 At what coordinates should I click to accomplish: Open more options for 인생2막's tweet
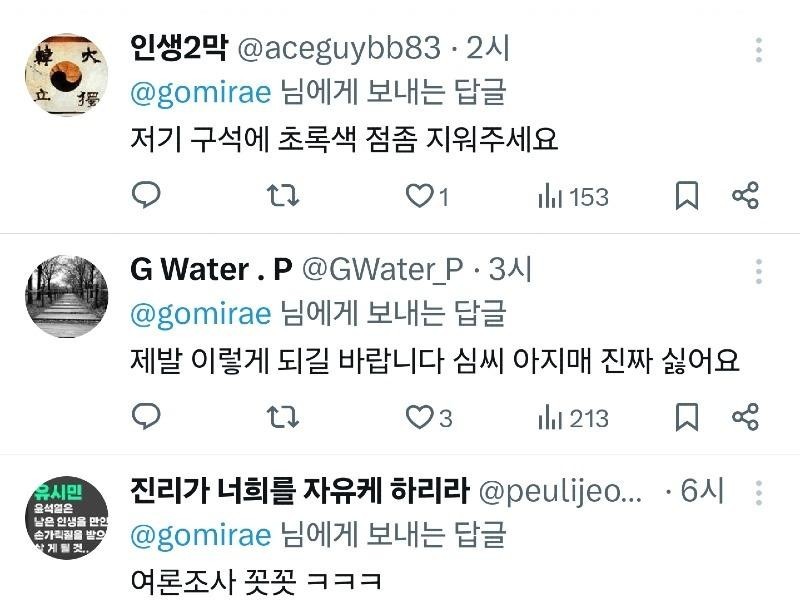coord(759,50)
